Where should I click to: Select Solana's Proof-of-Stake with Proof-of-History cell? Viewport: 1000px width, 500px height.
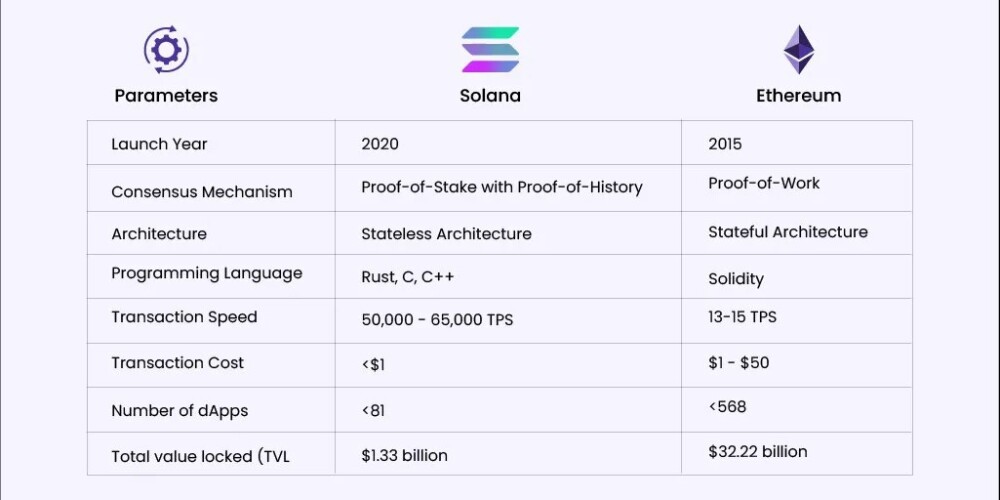(502, 187)
